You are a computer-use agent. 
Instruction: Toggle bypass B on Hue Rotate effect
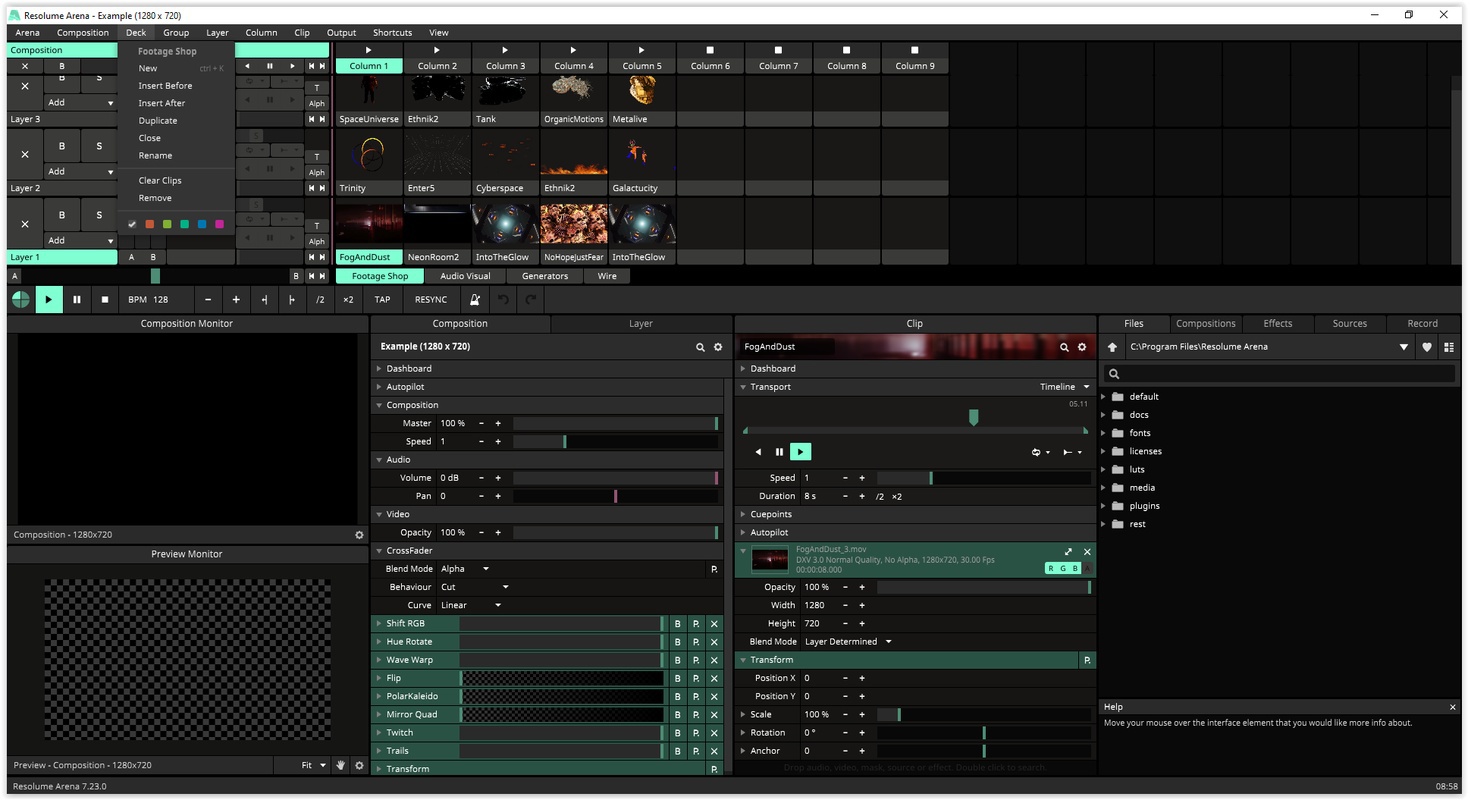coord(677,642)
